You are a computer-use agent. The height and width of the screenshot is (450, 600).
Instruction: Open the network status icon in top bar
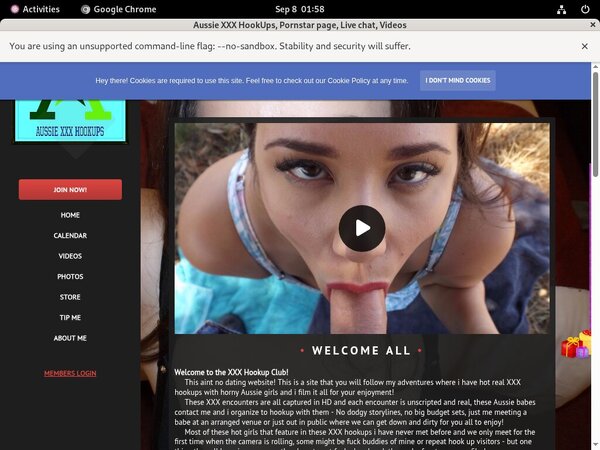point(547,9)
